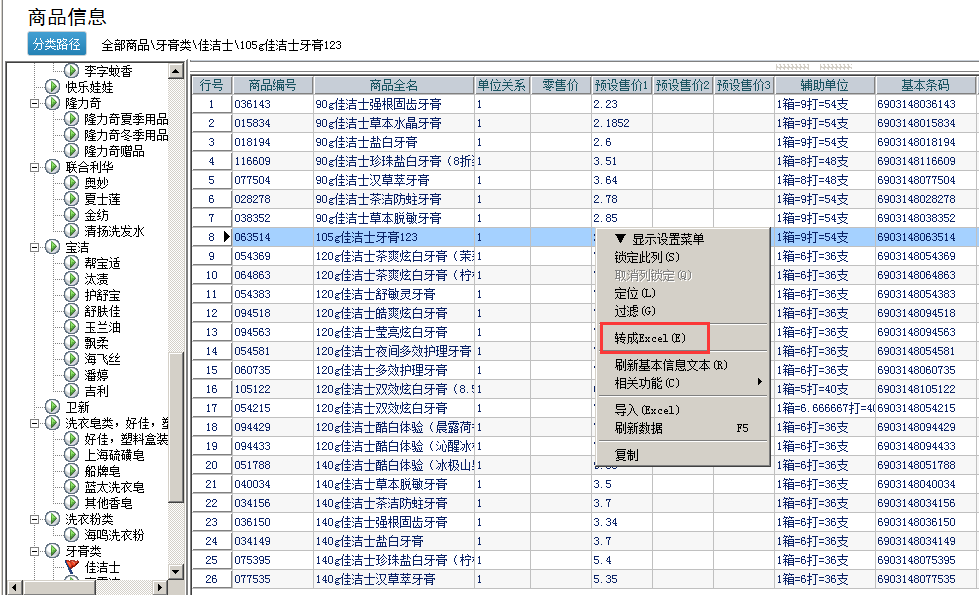Click the 辅助单位 column header
Viewport: 979px width, 595px height.
click(x=825, y=86)
